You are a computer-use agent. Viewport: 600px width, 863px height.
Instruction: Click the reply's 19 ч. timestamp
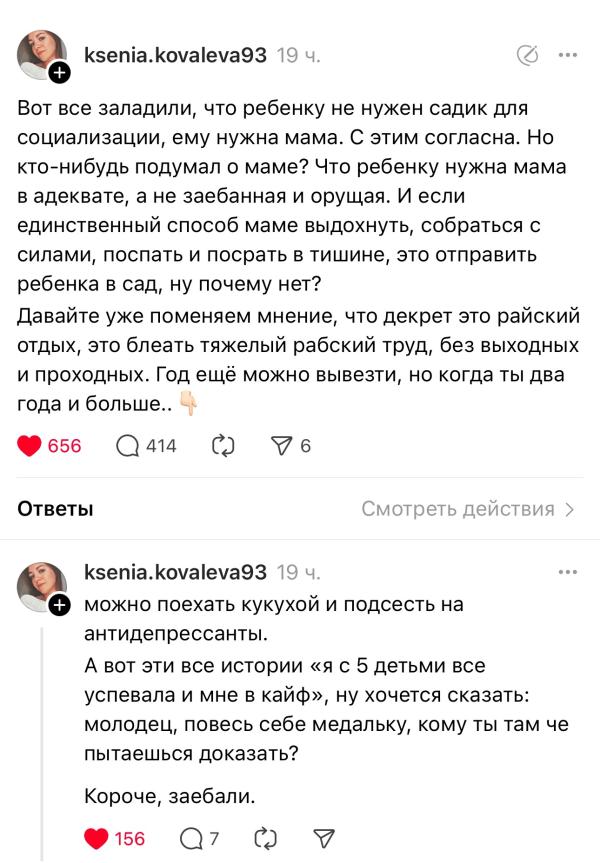click(298, 572)
